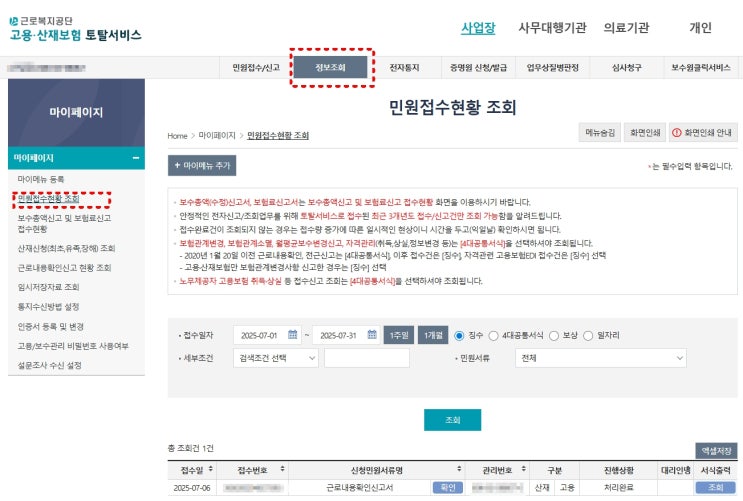Click 화면인쇄 button

645,132
